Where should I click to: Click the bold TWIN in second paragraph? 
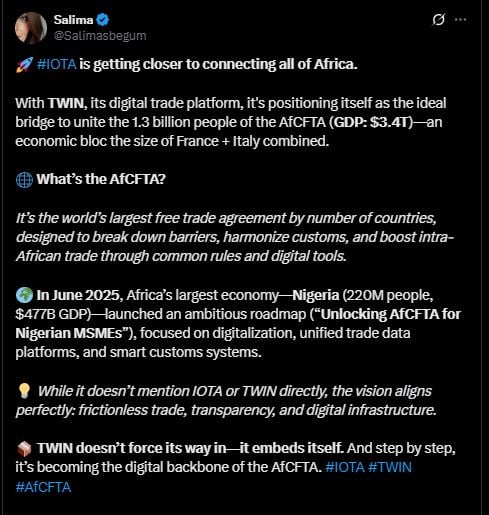click(67, 103)
